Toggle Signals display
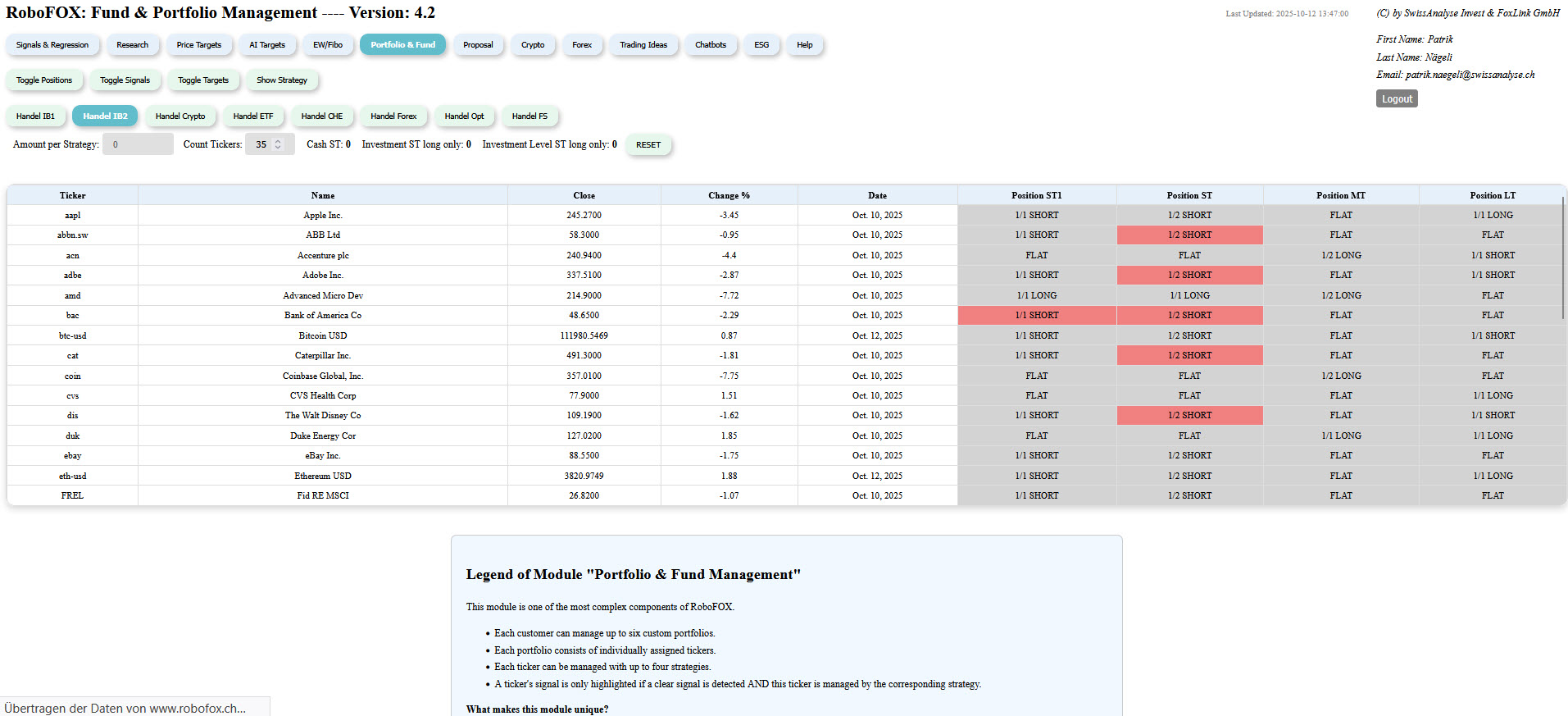This screenshot has width=1568, height=716. tap(125, 80)
